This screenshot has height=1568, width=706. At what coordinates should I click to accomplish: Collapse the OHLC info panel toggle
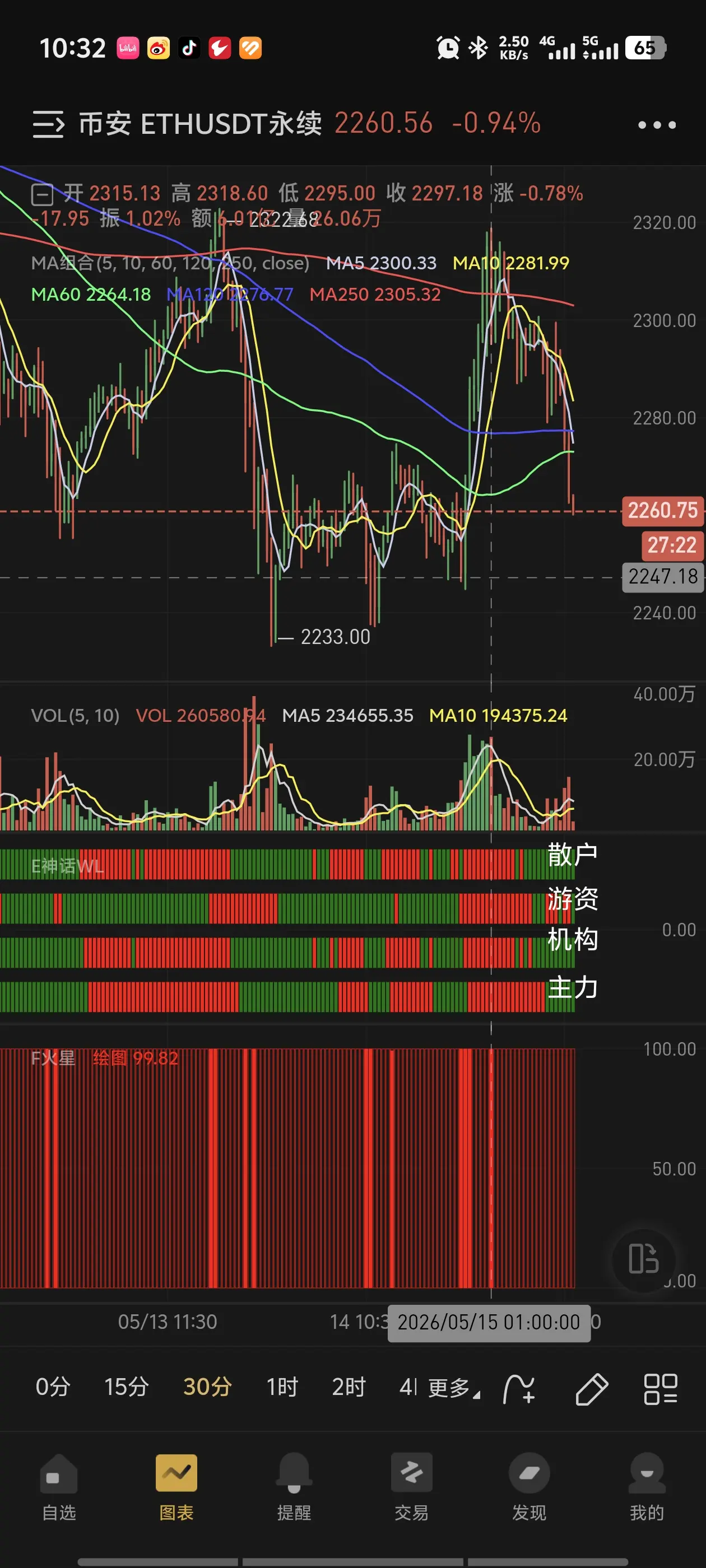click(x=42, y=195)
